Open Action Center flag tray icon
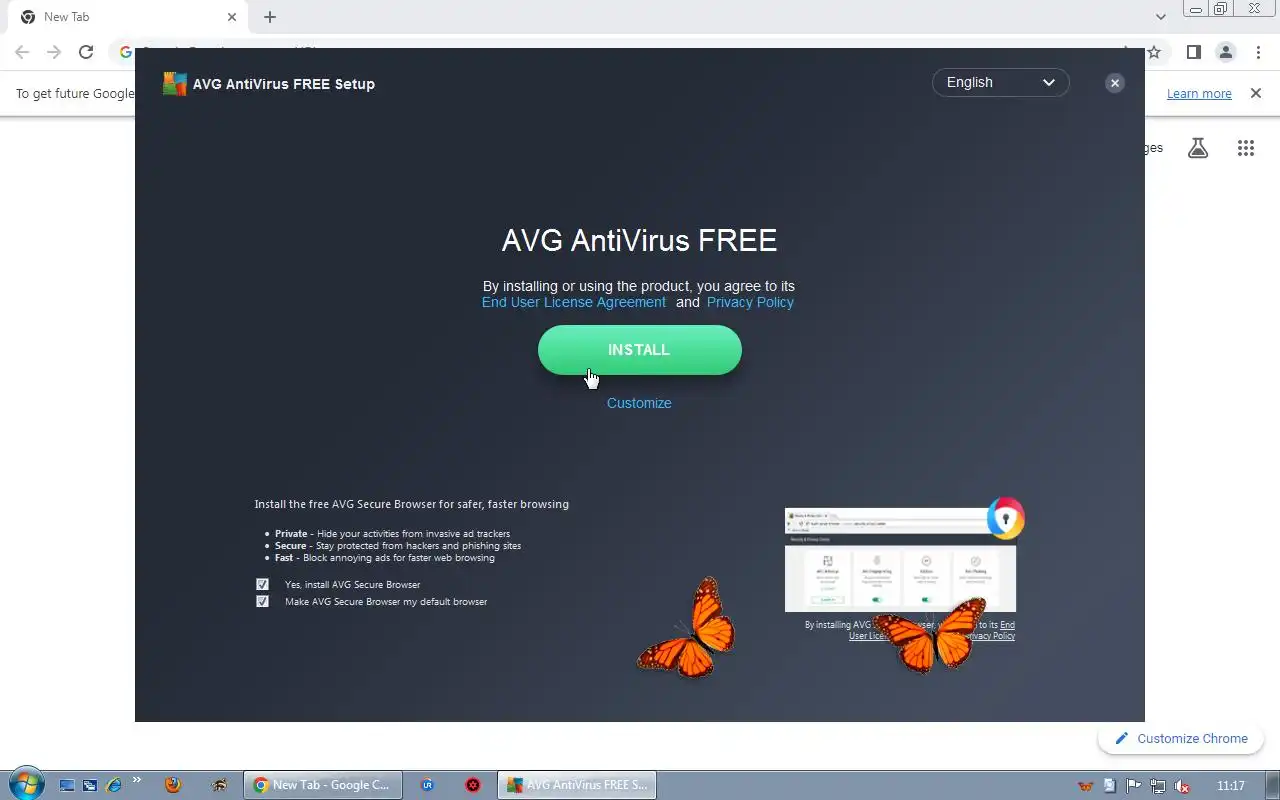The image size is (1280, 800). (1134, 786)
